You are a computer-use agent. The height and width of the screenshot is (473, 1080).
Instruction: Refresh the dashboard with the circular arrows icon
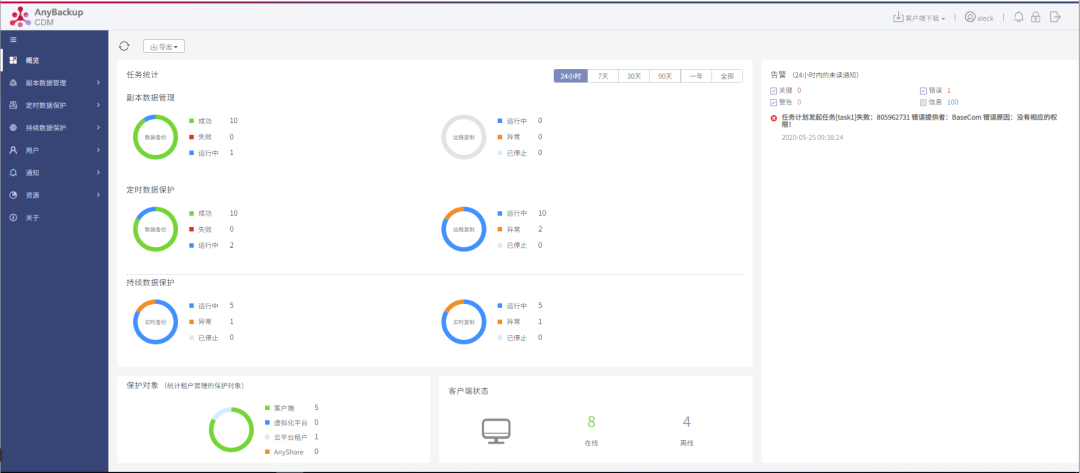click(x=124, y=46)
